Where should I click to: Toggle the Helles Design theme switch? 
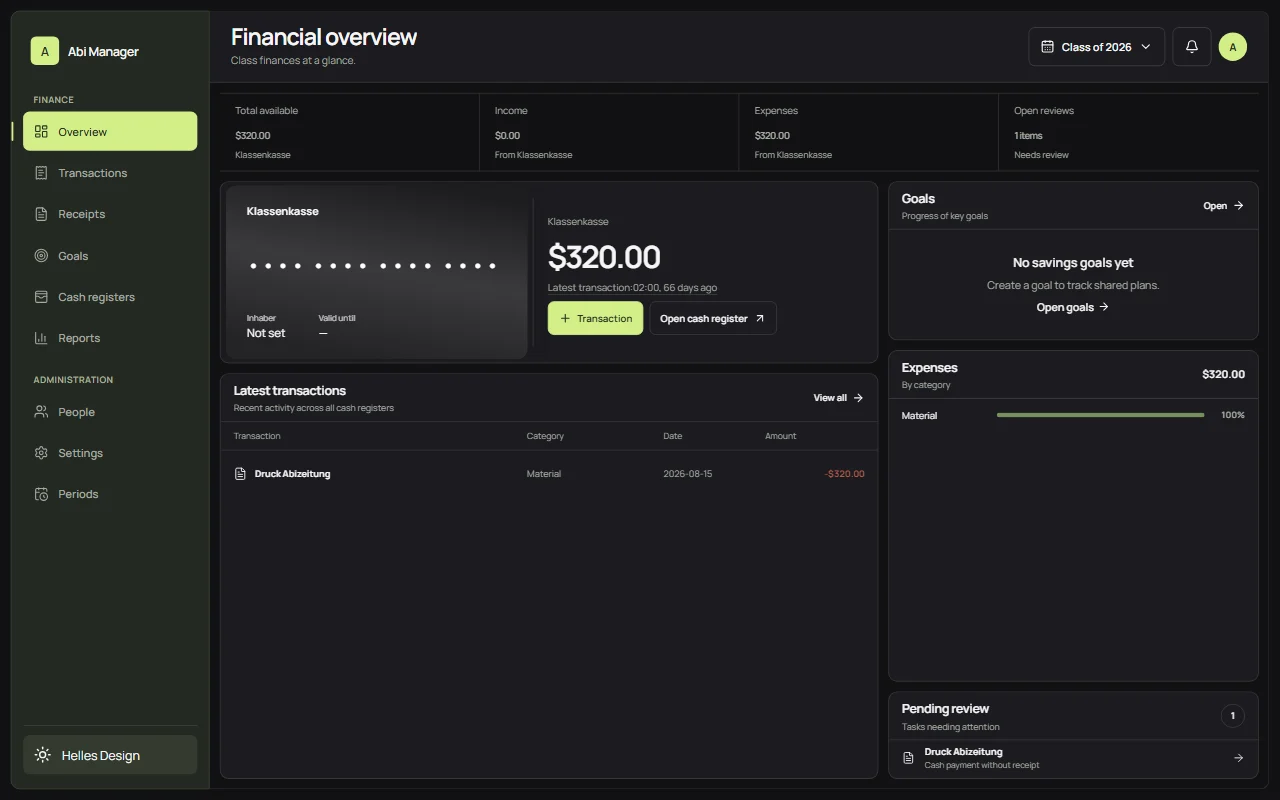coord(110,755)
